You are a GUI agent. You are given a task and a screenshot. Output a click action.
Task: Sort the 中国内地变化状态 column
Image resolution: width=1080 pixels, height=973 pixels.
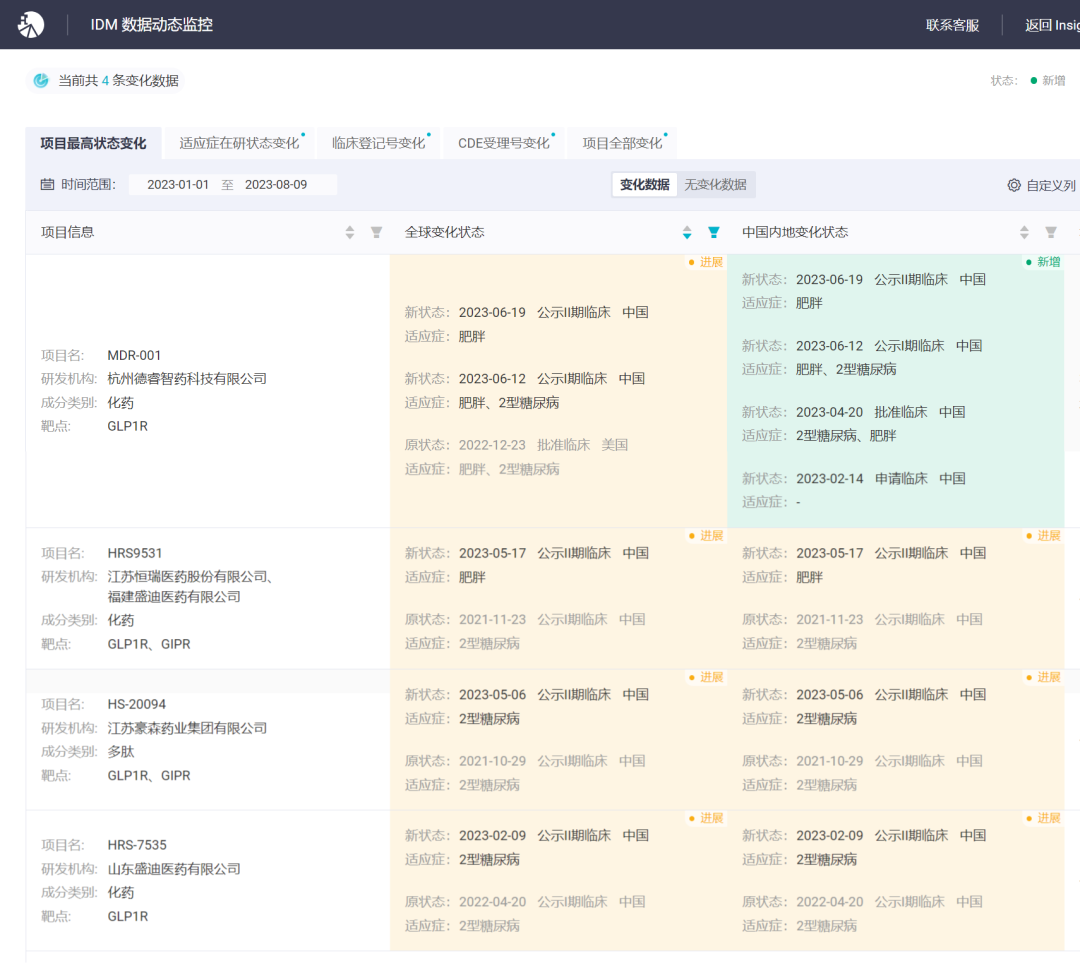tap(1024, 233)
